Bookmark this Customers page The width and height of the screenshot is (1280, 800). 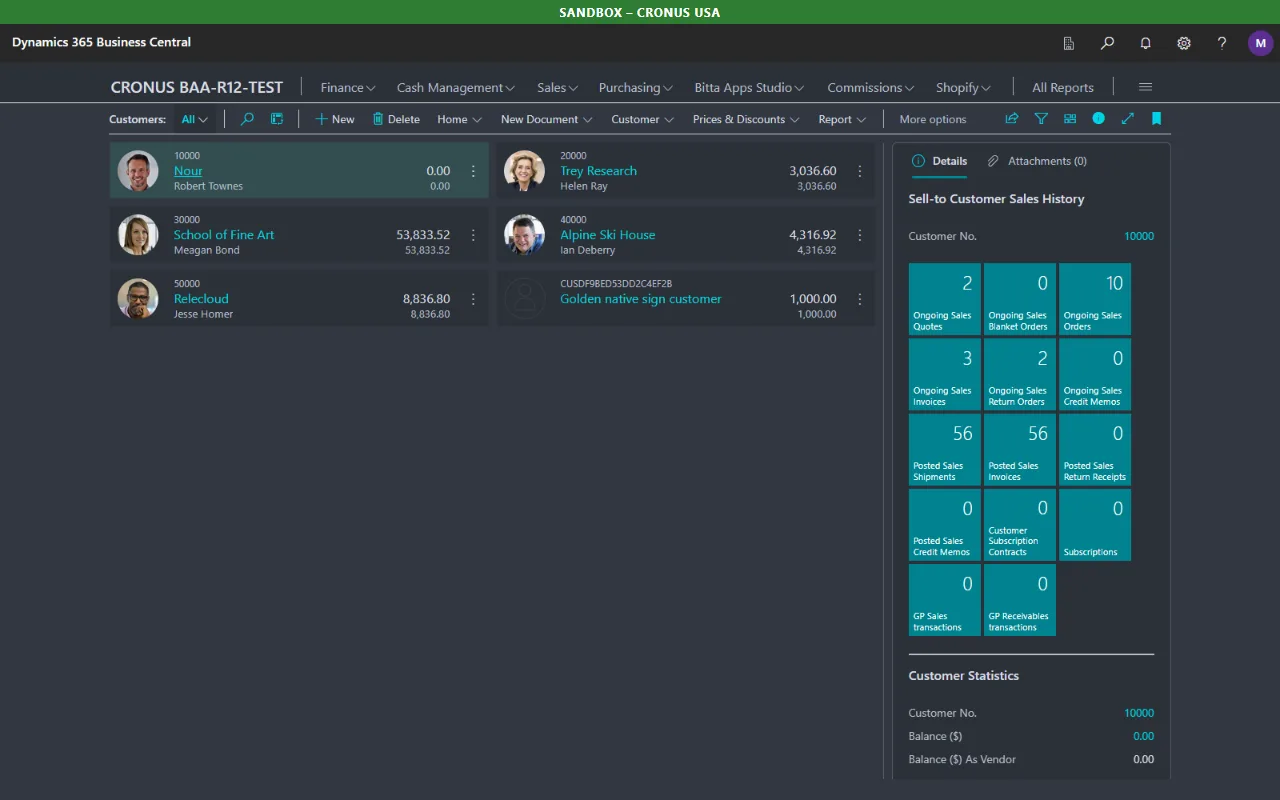point(1157,118)
